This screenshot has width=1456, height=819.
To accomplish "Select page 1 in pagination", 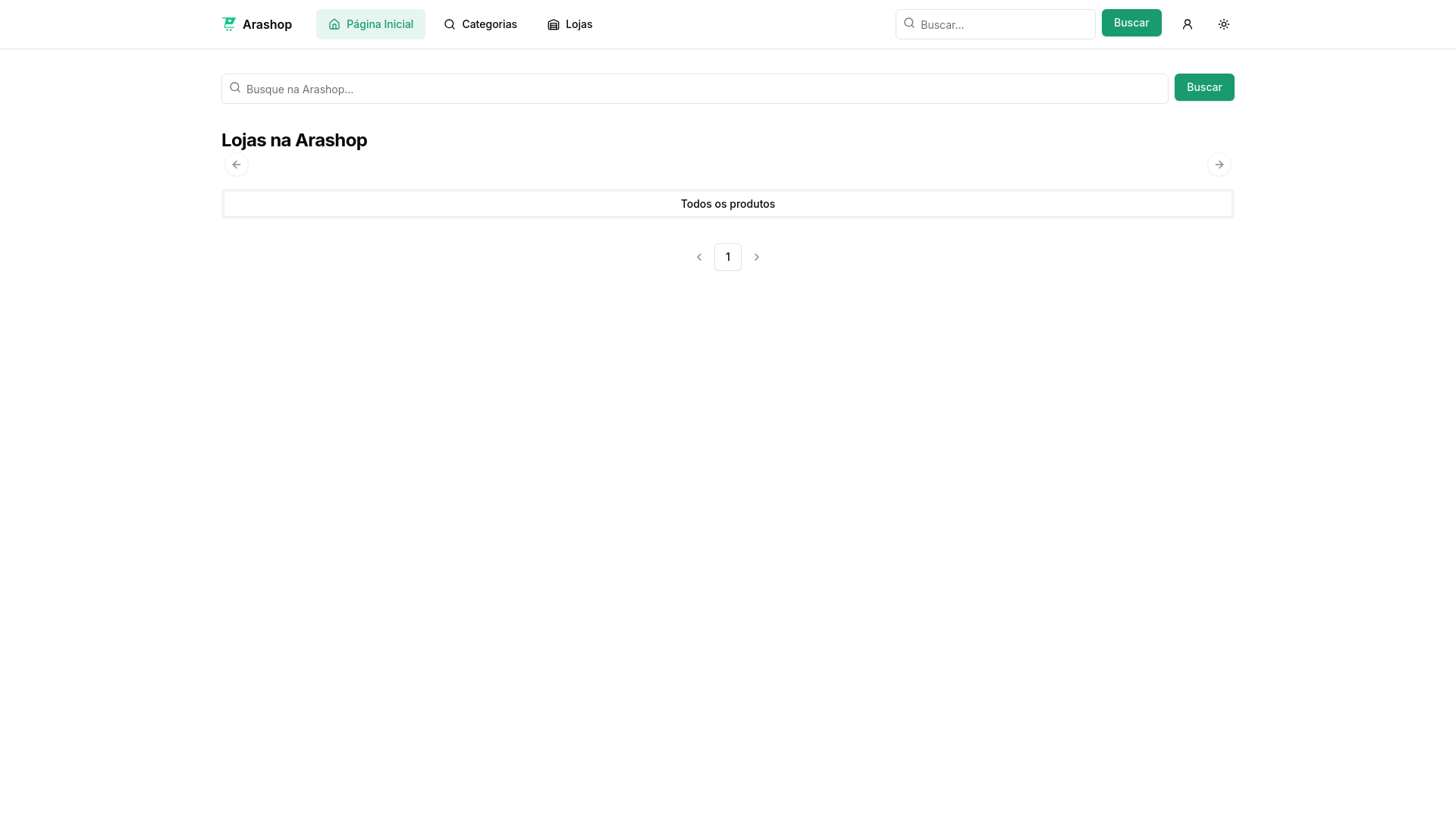I will [728, 257].
